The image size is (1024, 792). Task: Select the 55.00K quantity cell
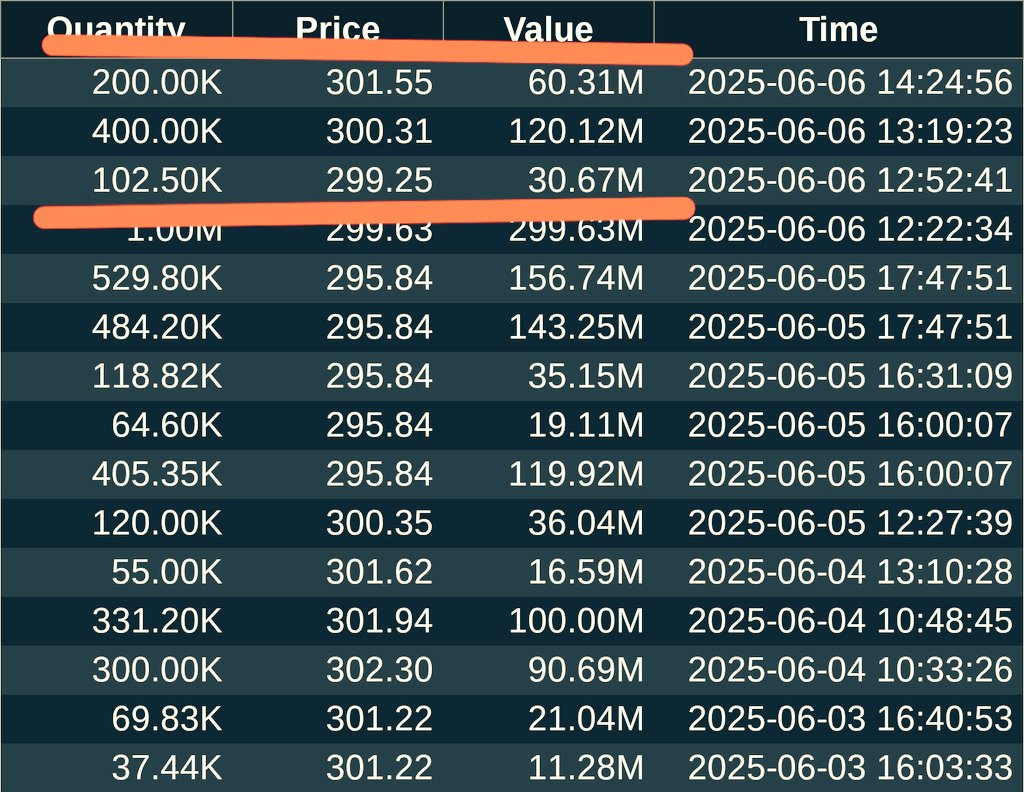(x=167, y=572)
